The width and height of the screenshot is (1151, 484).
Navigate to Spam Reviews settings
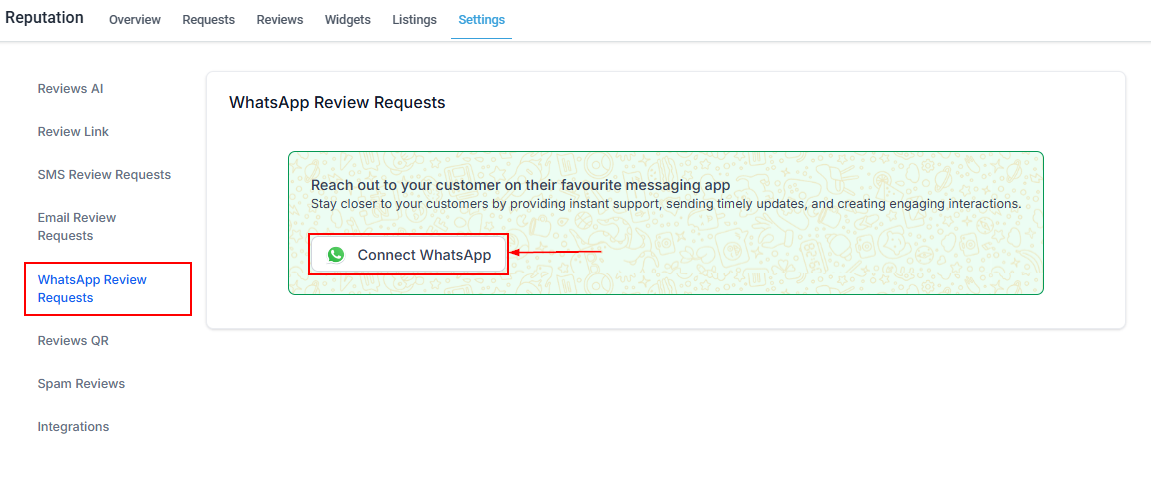coord(81,384)
